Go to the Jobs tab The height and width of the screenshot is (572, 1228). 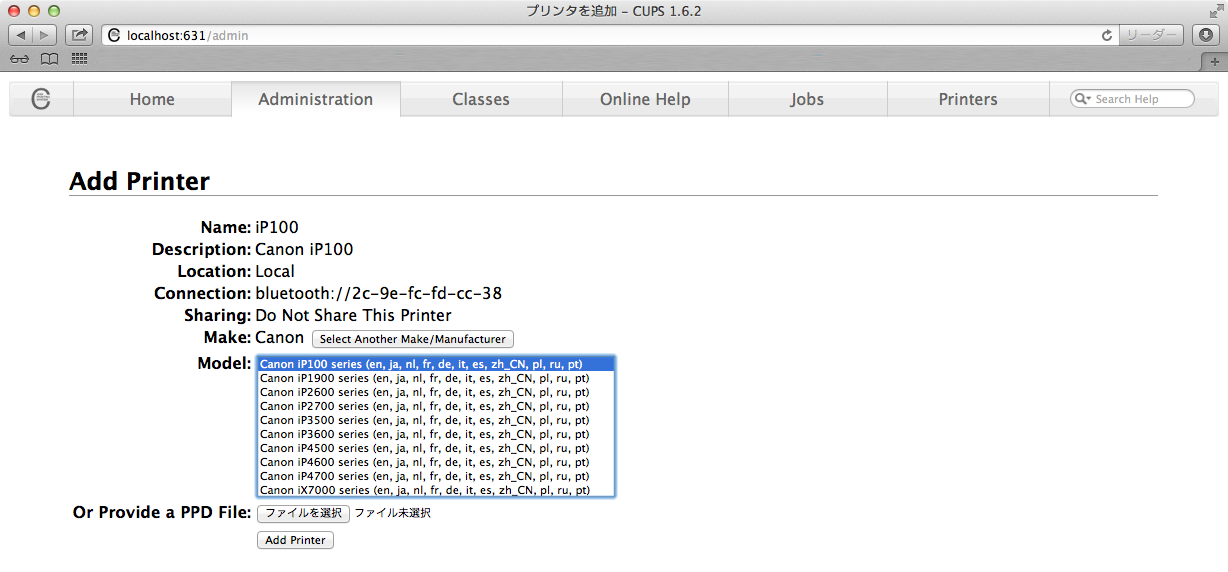click(807, 99)
